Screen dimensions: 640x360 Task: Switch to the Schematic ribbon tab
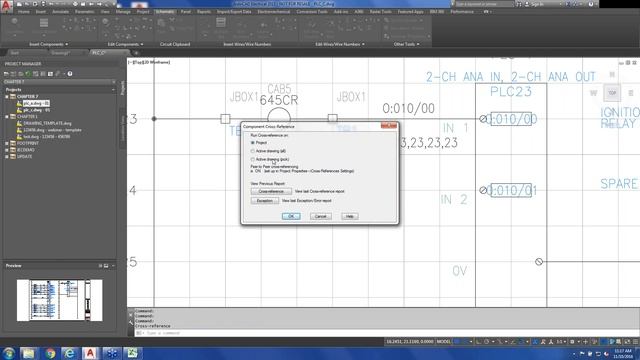(165, 12)
